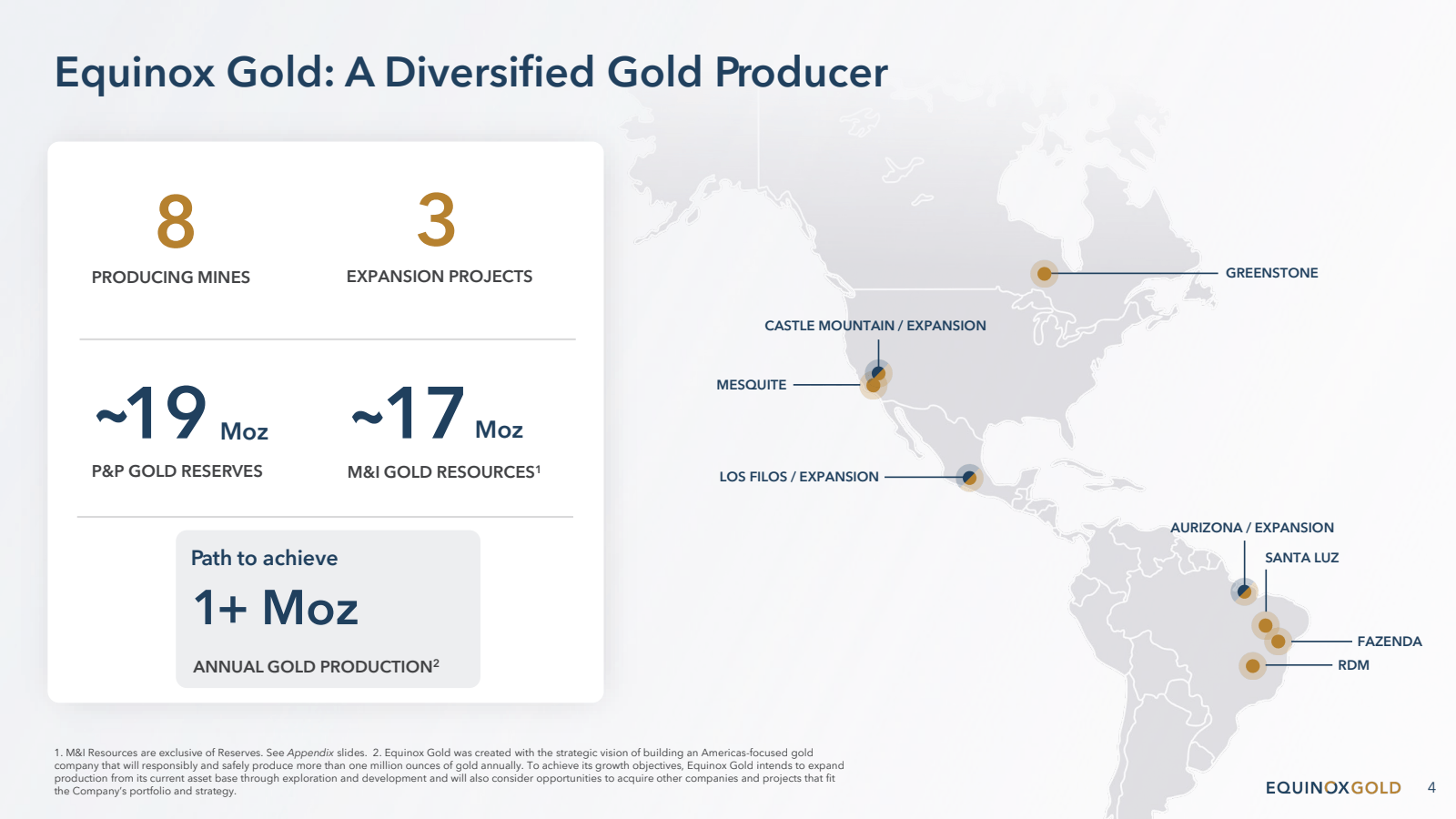
Task: Click the RDM mine map marker
Action: coord(1252,666)
